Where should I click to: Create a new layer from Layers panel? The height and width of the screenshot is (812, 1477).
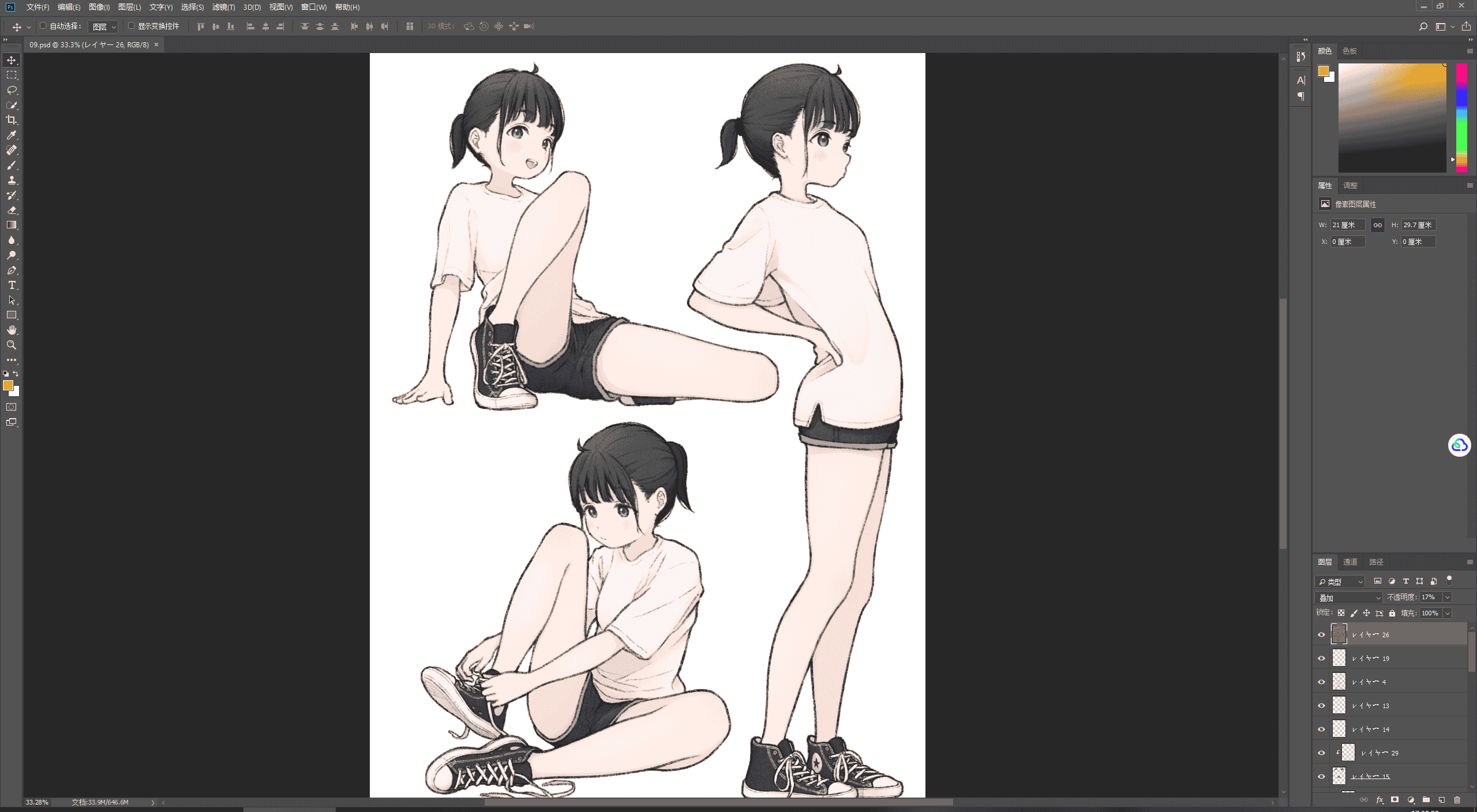1441,800
